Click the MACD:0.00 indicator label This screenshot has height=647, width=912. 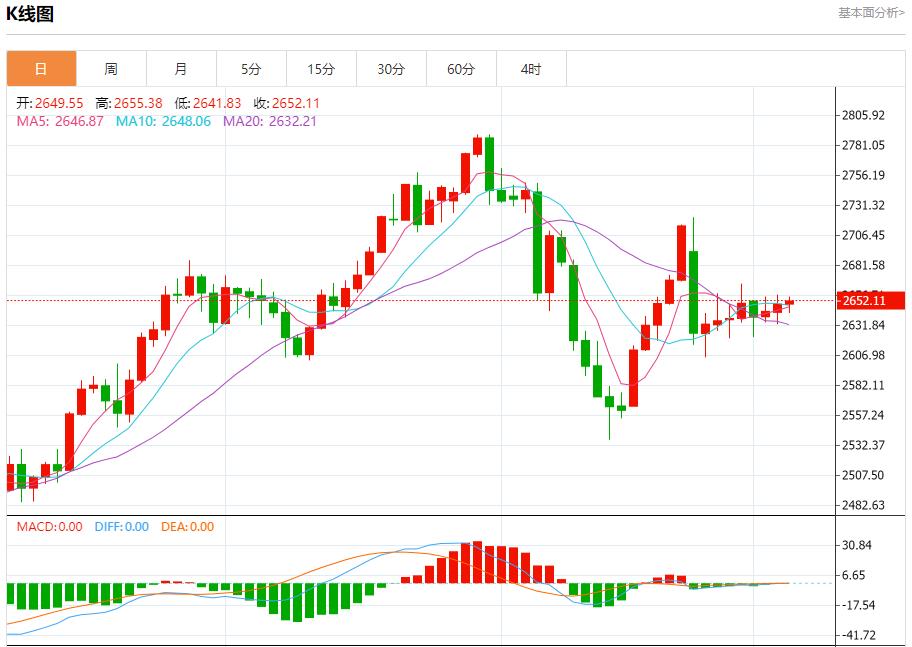(x=49, y=527)
